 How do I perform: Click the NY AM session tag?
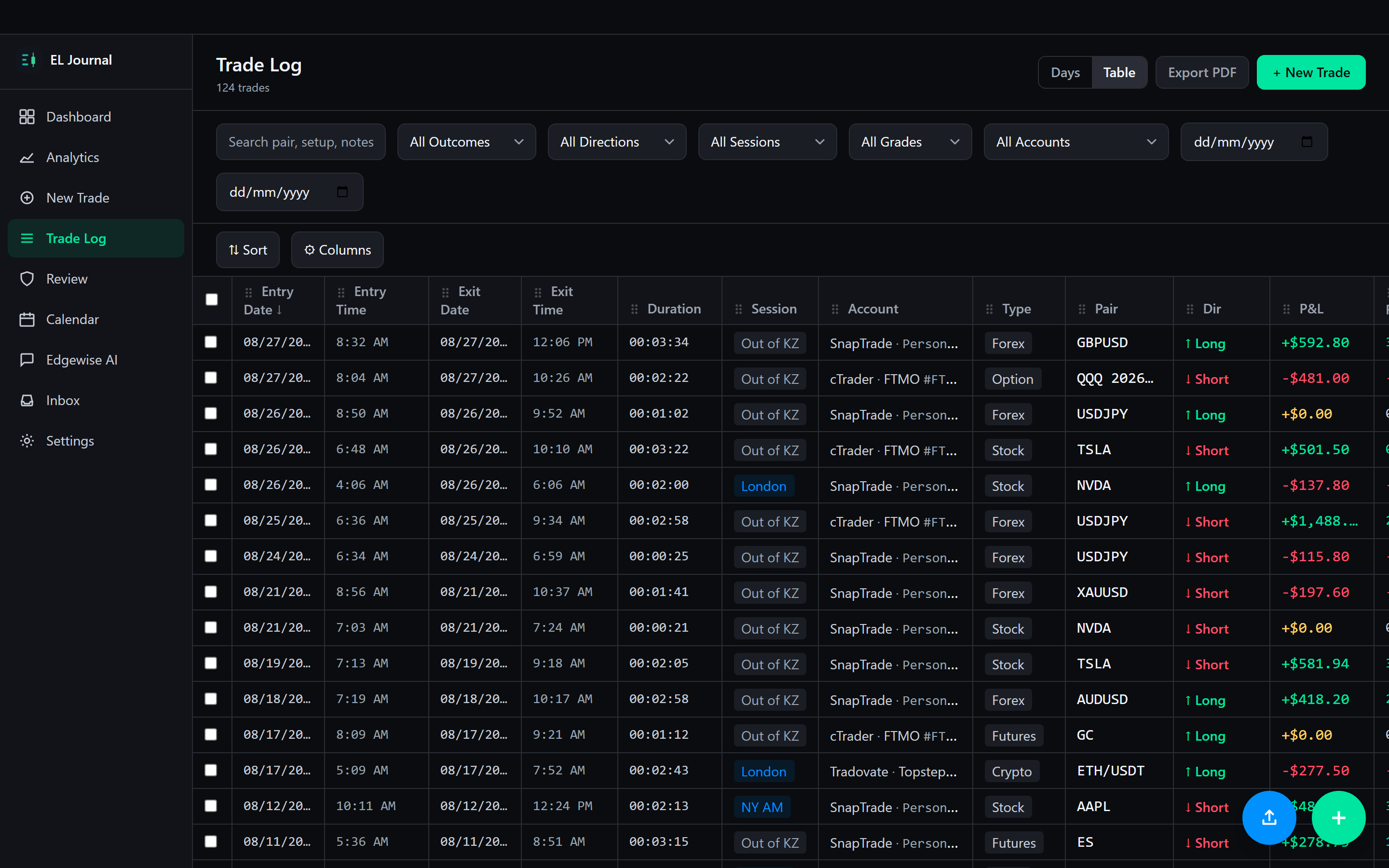click(762, 807)
